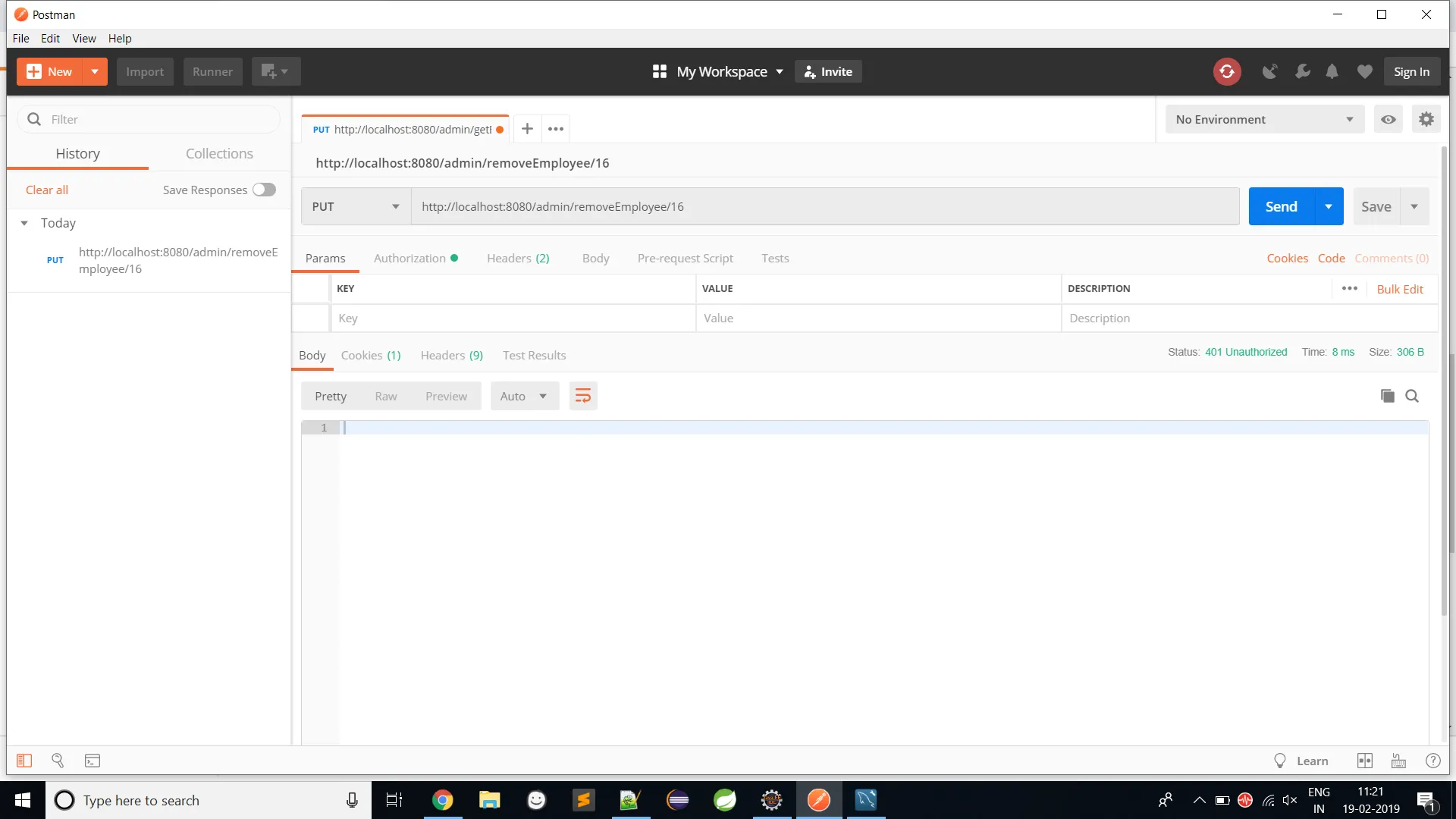
Task: Click the search response magnifier icon
Action: (x=1412, y=396)
